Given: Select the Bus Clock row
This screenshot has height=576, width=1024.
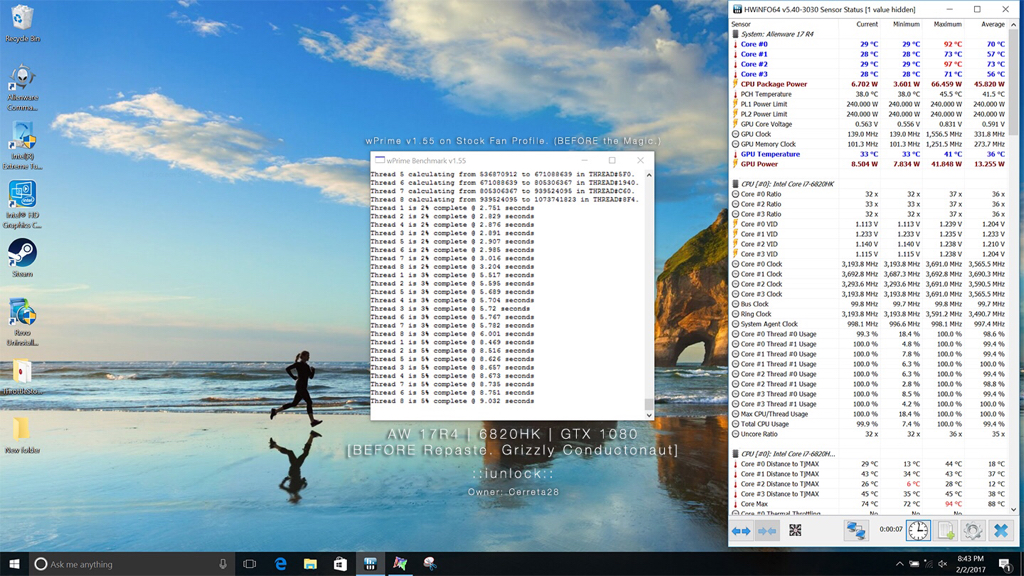Looking at the screenshot, I should [x=869, y=304].
